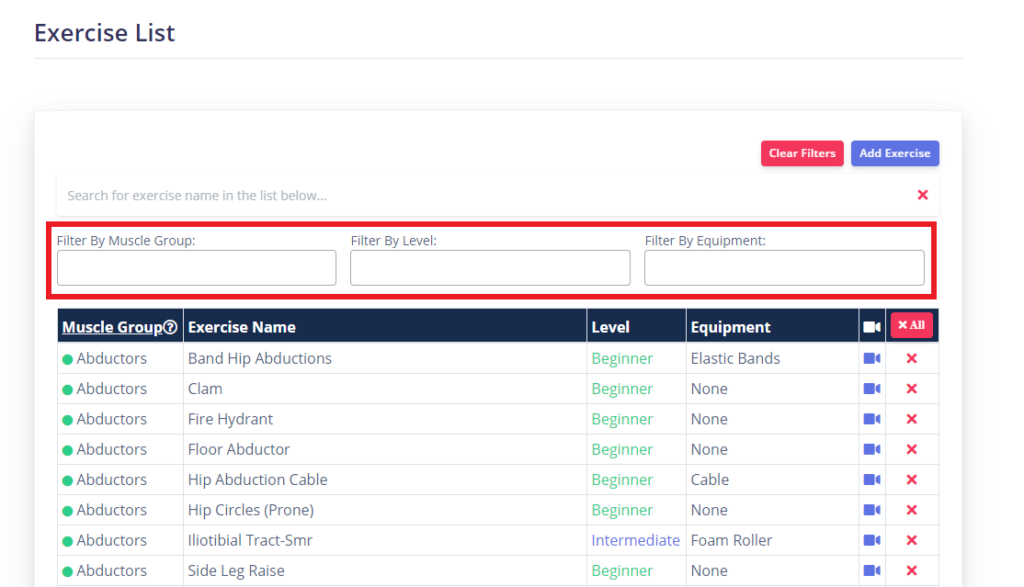The height and width of the screenshot is (587, 1024).
Task: Remove the Iliotibial Tract-Smr exercise
Action: point(912,540)
